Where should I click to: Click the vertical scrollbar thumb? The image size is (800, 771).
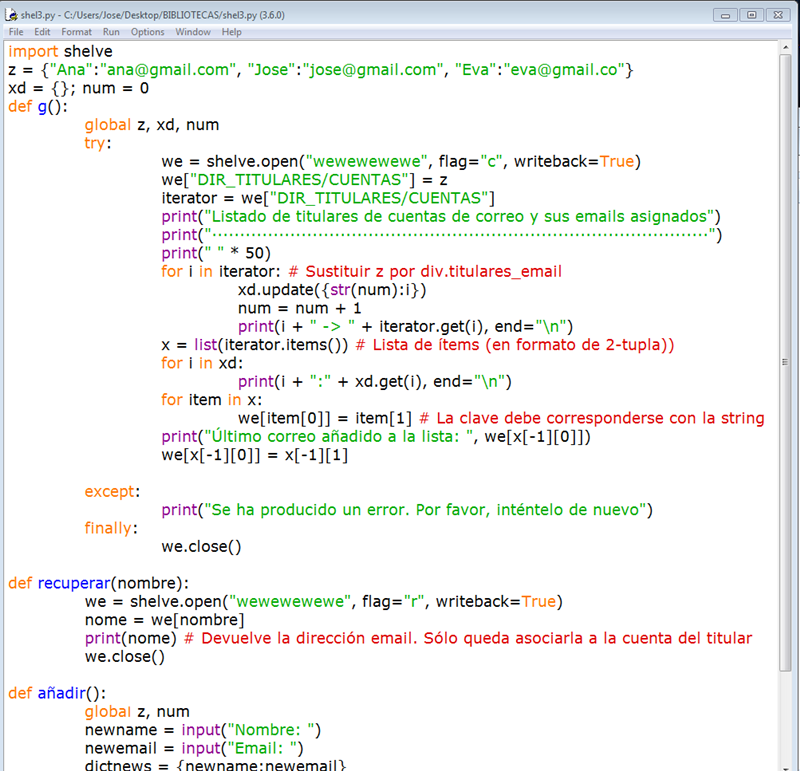click(x=785, y=362)
